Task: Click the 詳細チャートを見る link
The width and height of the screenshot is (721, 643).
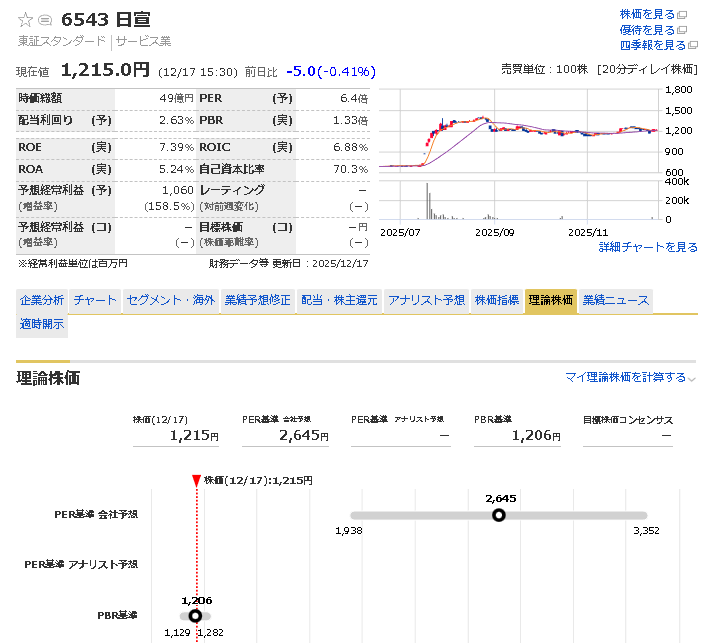Action: (x=648, y=247)
